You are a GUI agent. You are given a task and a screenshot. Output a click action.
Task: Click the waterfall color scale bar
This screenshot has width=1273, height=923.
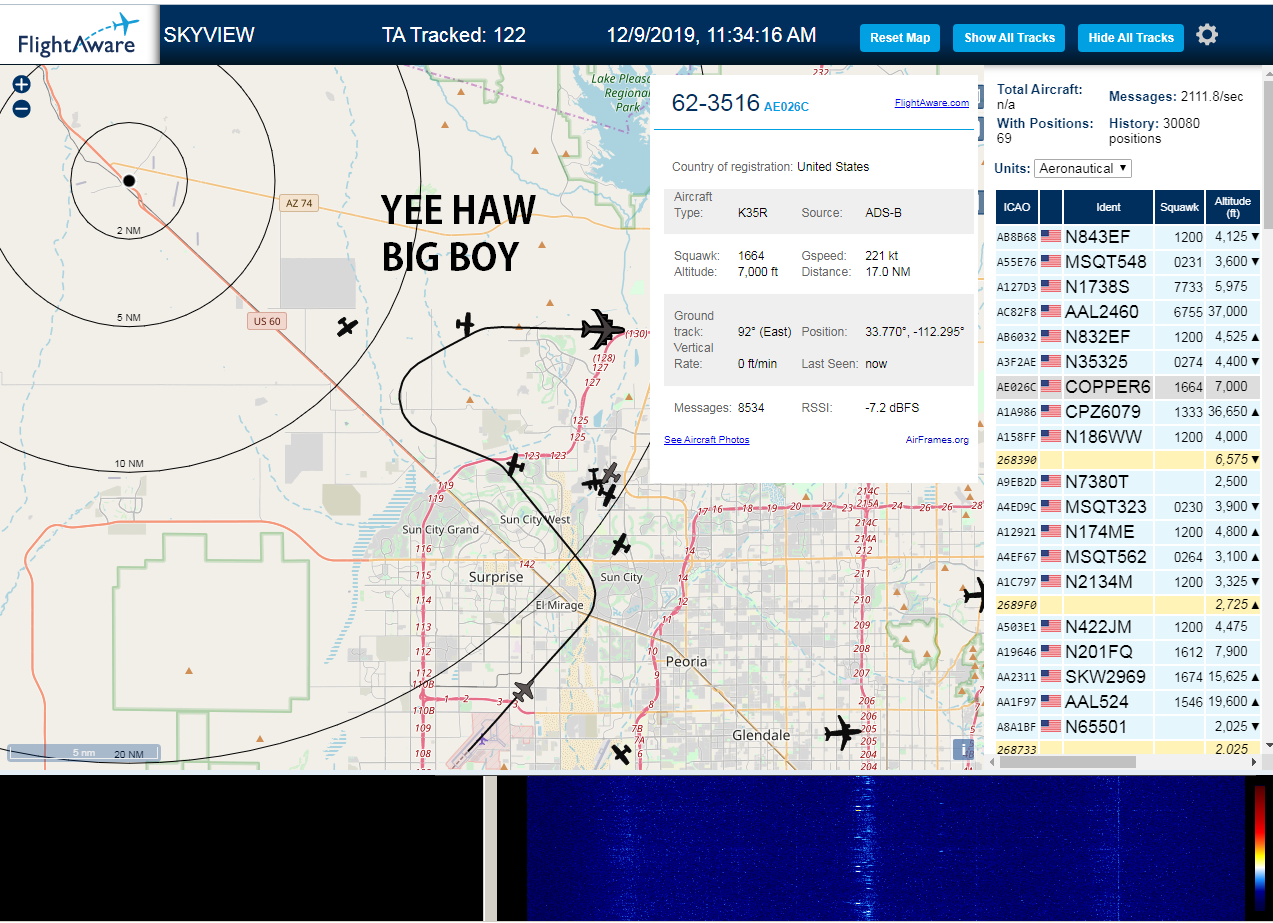click(1260, 846)
